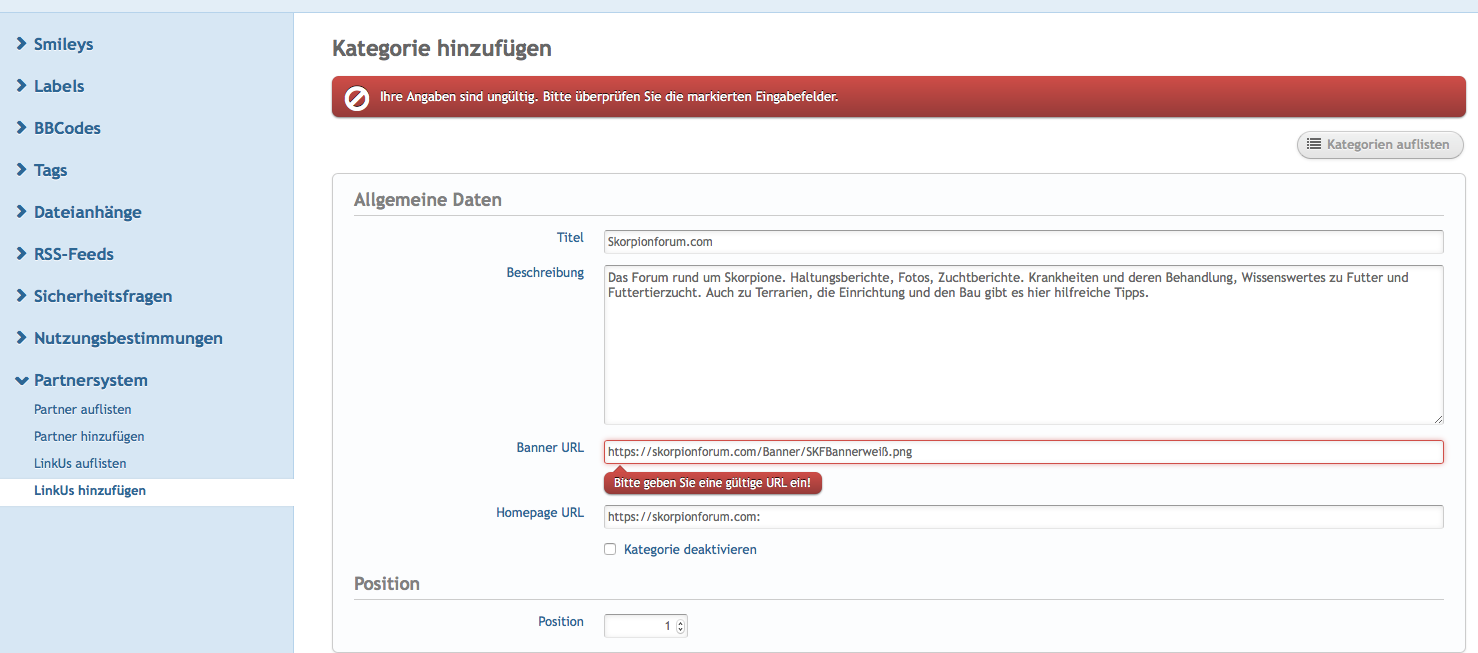Click the Banner URL input field

(1023, 452)
